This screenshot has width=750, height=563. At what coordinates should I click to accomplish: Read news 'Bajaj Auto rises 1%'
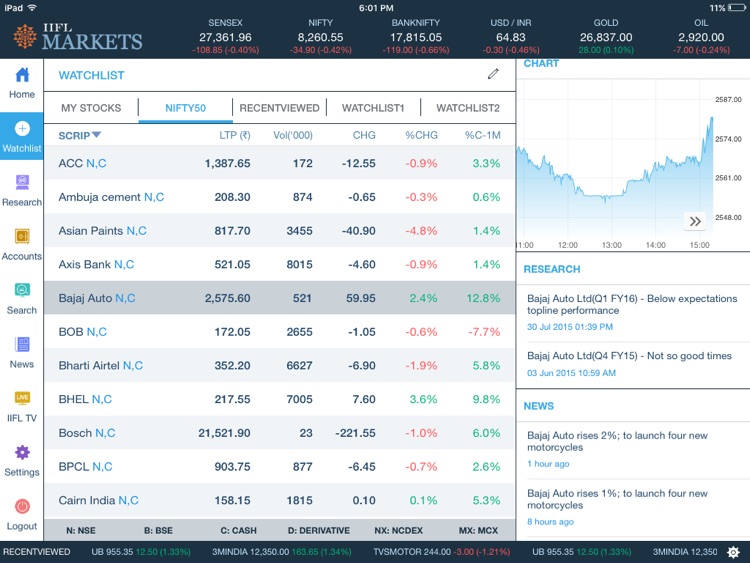tap(633, 508)
